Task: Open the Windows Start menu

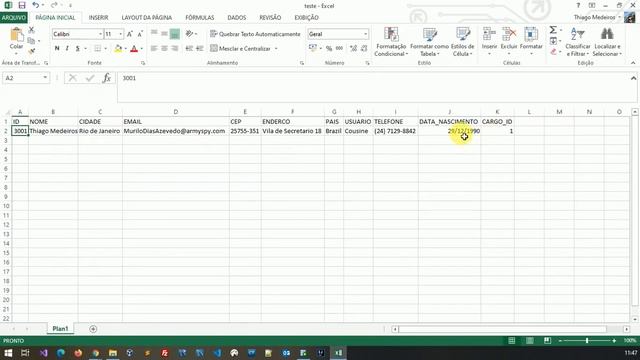Action: coord(8,353)
